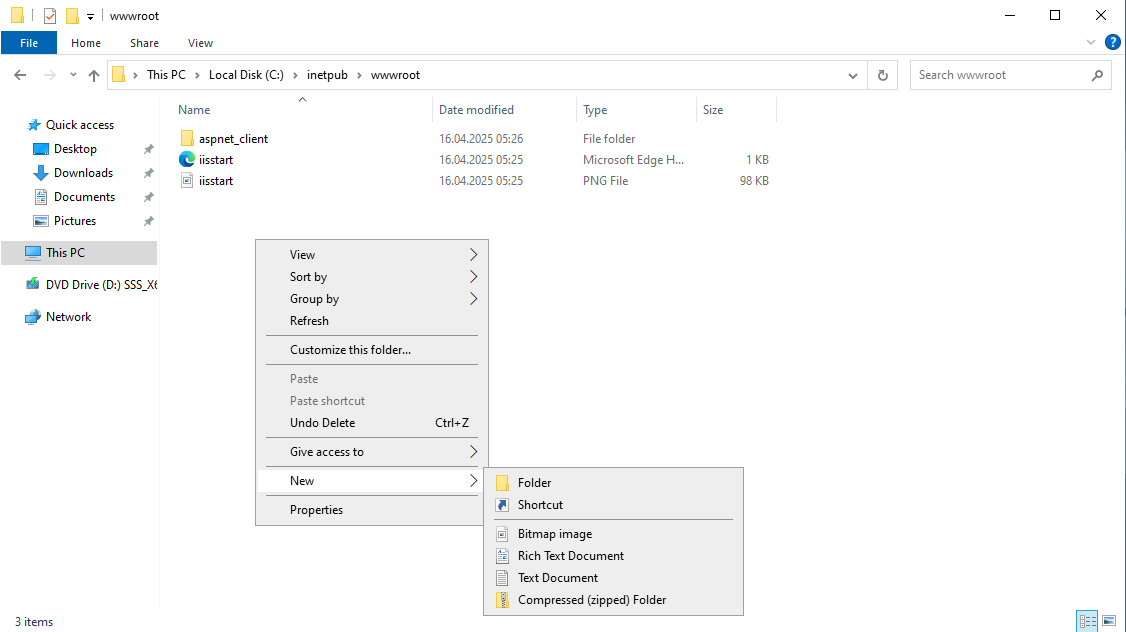
Task: Open the Group by submenu
Action: (x=372, y=299)
